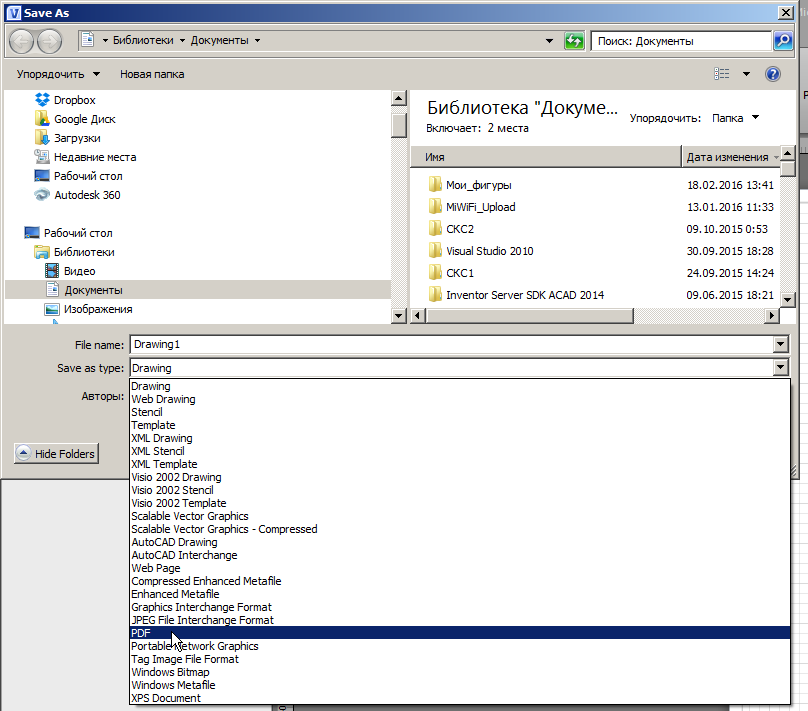Image resolution: width=808 pixels, height=711 pixels.
Task: Open the address bar history dropdown arrow
Action: tap(549, 41)
